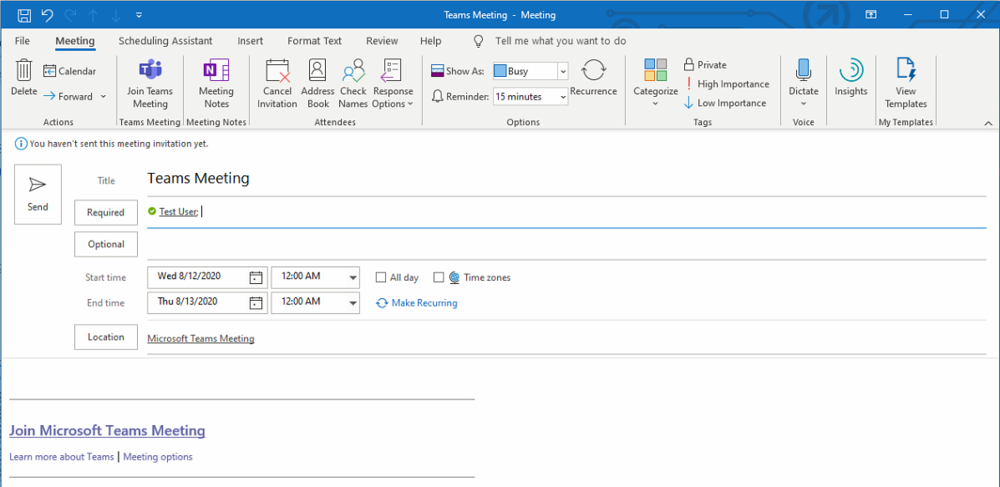Viewport: 1000px width, 487px height.
Task: Open the Reminder 15 minutes dropdown
Action: coord(531,97)
